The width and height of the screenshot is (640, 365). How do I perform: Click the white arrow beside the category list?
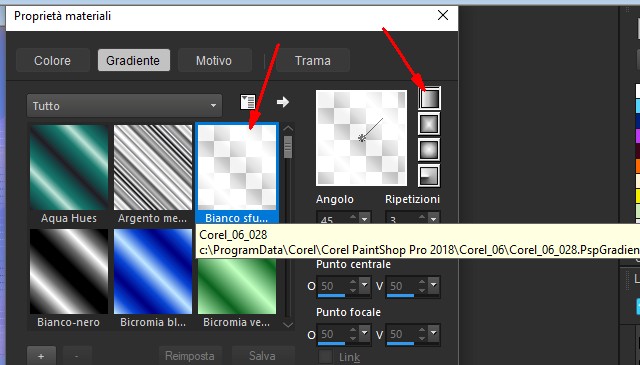tap(282, 102)
